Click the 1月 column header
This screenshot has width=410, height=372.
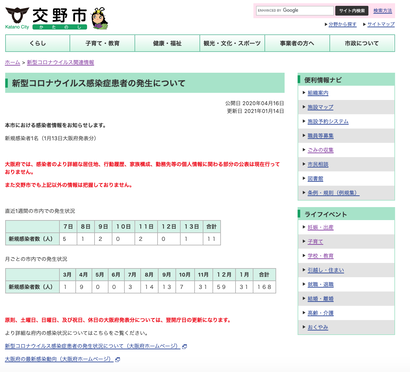tap(244, 275)
